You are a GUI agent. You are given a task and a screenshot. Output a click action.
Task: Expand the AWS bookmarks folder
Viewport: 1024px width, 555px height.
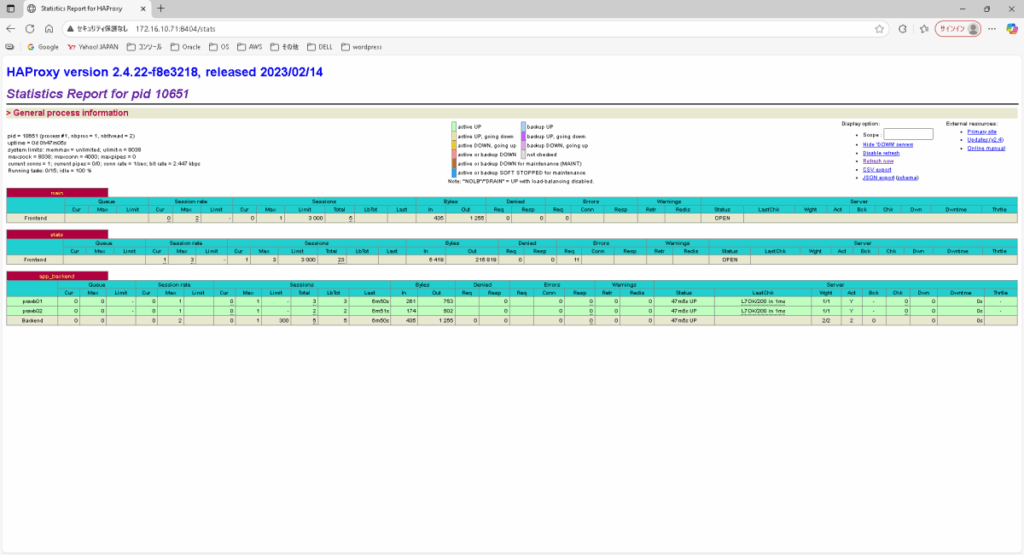point(249,46)
